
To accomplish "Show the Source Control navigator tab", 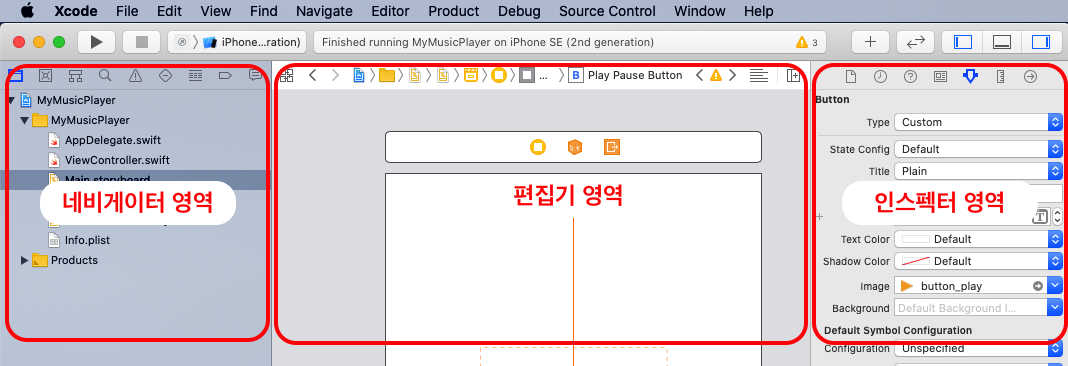I will pyautogui.click(x=45, y=76).
